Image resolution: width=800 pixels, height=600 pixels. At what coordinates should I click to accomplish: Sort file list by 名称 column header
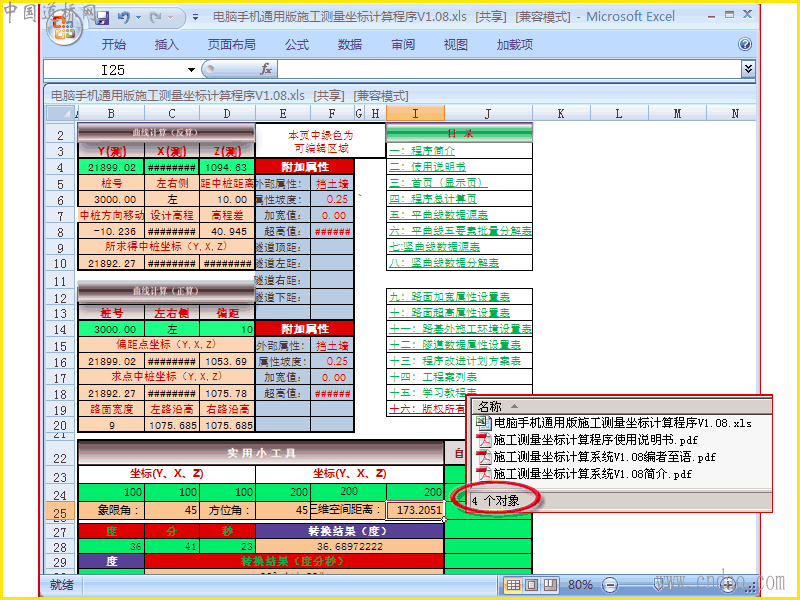click(x=490, y=407)
